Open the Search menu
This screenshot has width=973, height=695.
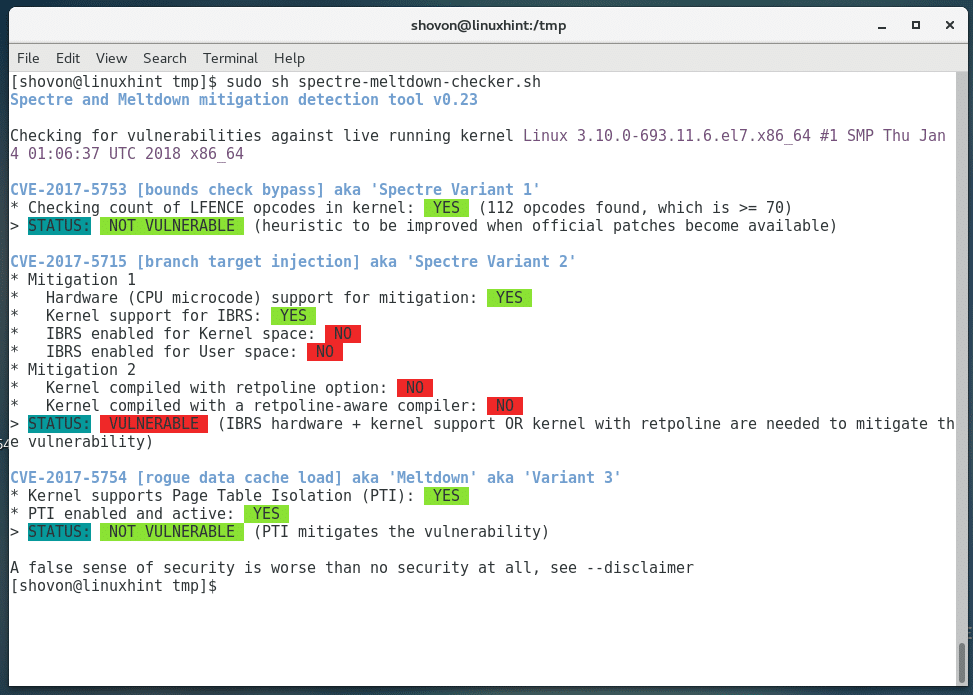pos(164,58)
